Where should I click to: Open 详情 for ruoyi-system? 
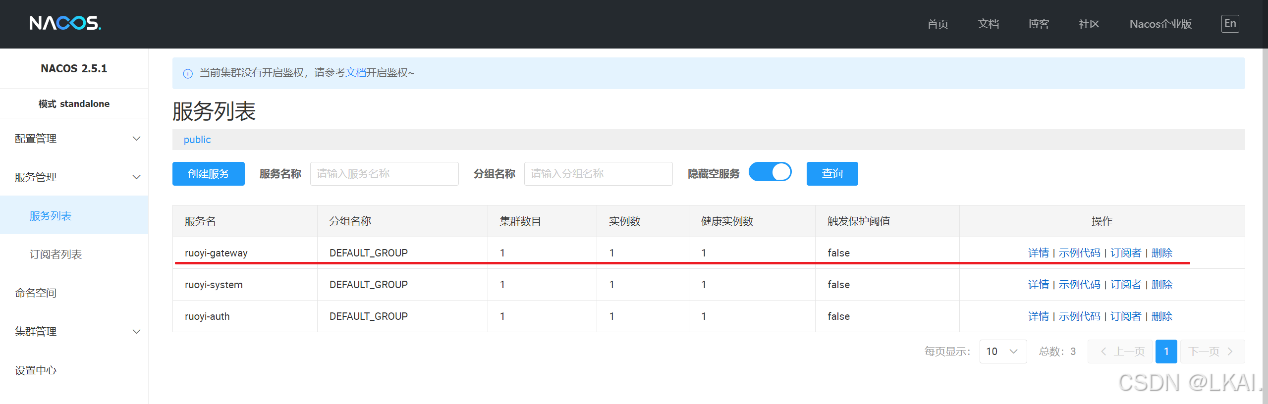point(1038,285)
